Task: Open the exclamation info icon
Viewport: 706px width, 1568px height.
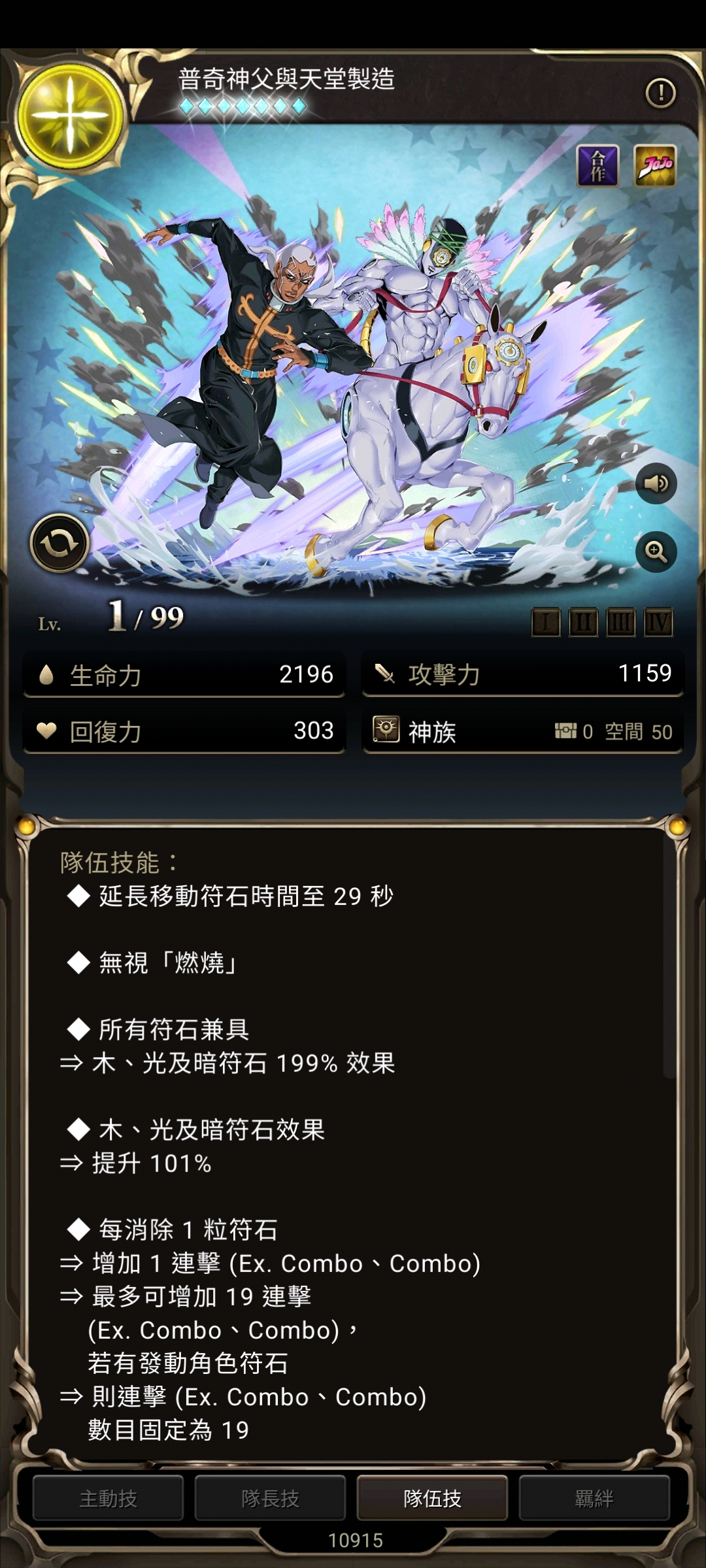Action: 660,93
